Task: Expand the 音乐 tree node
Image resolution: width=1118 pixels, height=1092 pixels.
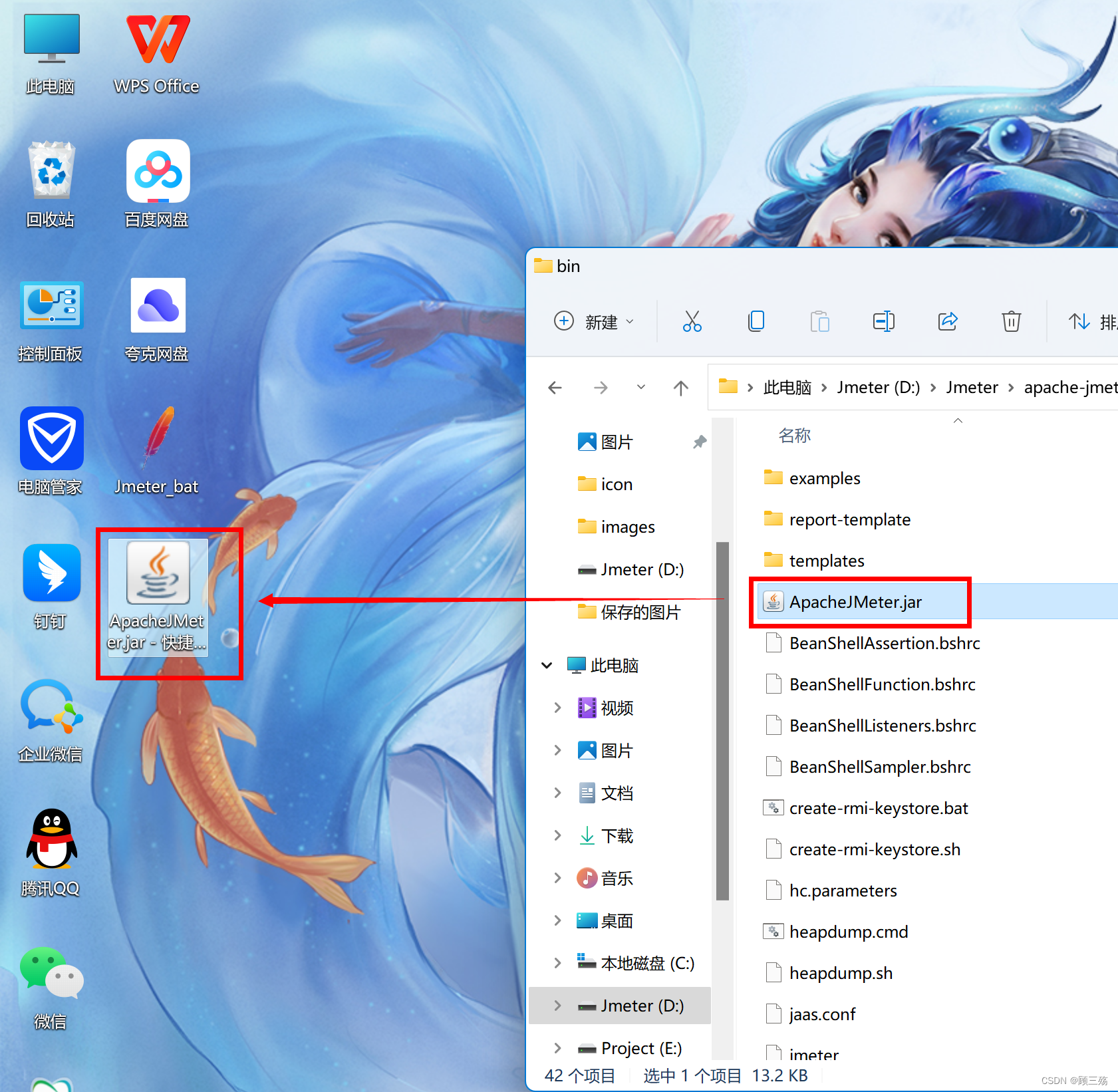Action: (x=557, y=878)
